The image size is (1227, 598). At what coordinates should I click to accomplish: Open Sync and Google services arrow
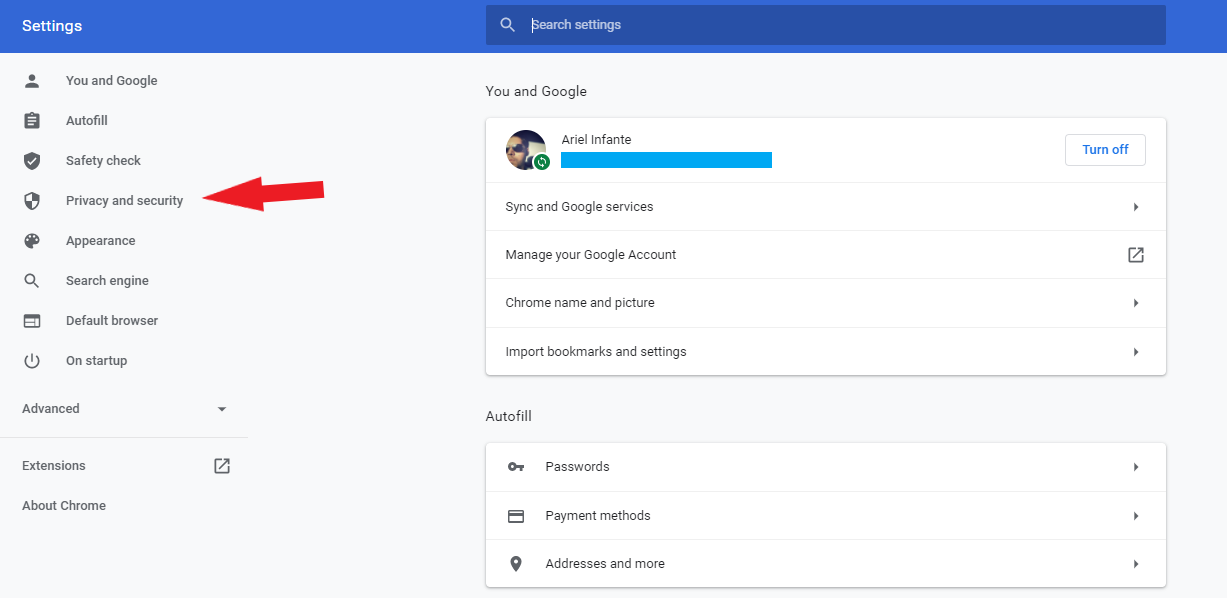(1136, 207)
